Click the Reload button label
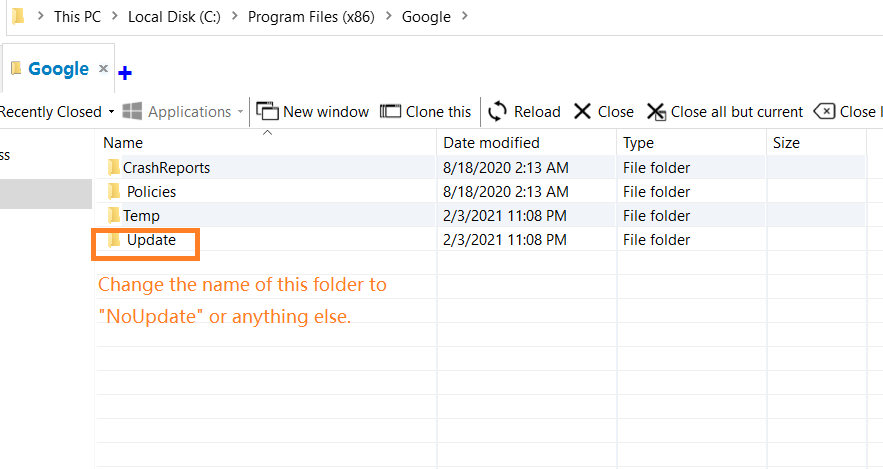883x469 pixels. pyautogui.click(x=537, y=111)
